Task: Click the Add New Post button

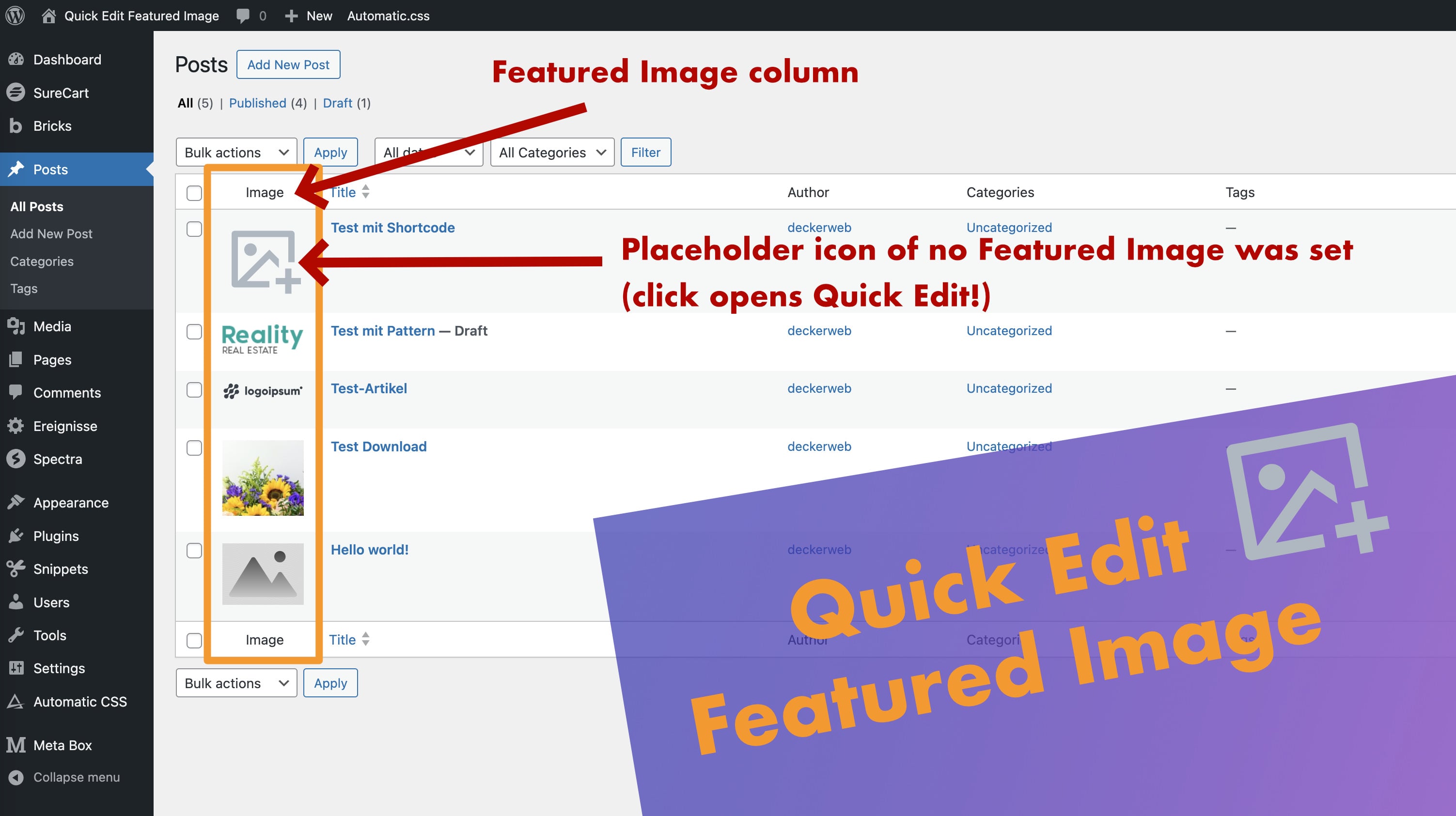Action: tap(288, 64)
